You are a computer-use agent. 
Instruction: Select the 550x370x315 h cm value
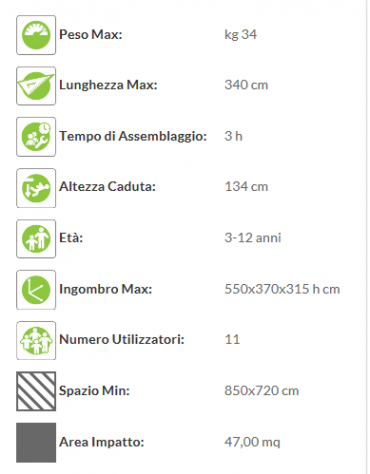pos(282,289)
